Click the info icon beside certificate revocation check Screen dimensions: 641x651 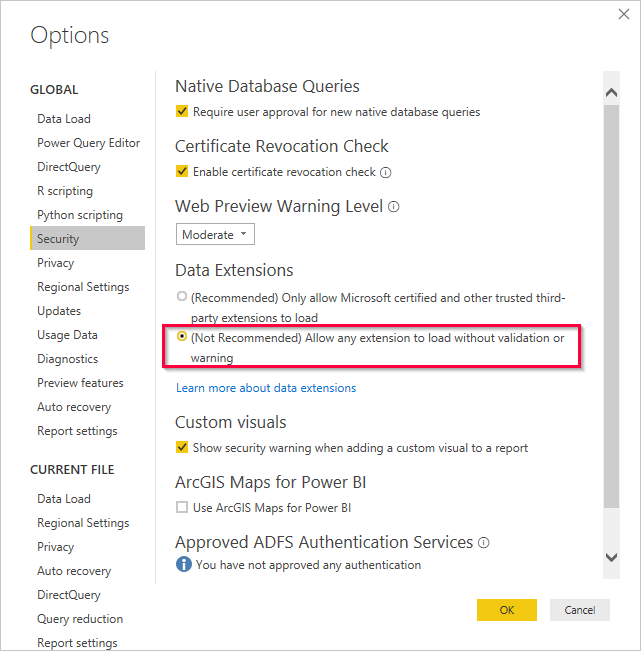click(x=386, y=172)
